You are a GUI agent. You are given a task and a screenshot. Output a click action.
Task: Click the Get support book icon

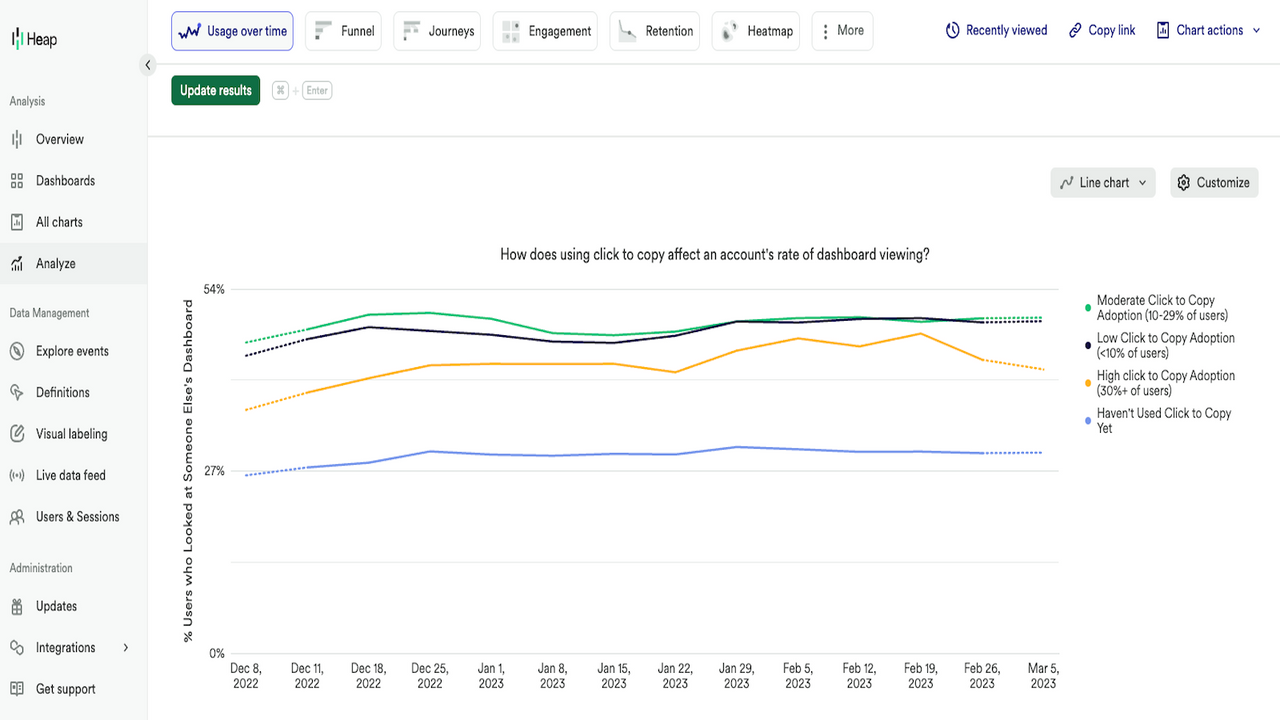click(17, 689)
